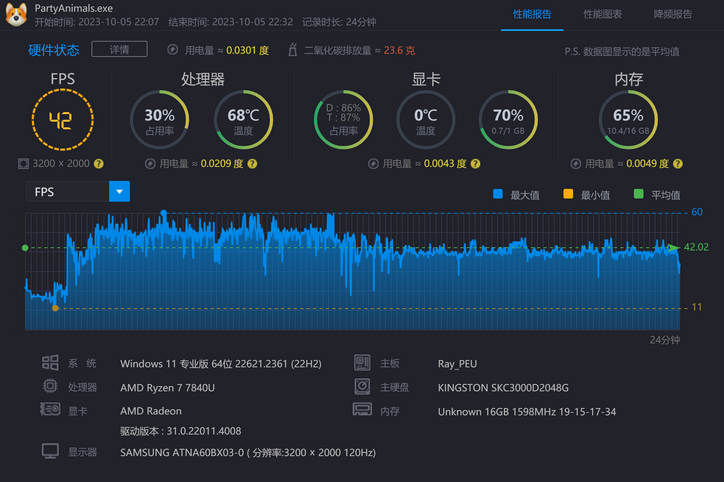
Task: Click the GPU usage gauge D:86% T:87%
Action: [343, 120]
